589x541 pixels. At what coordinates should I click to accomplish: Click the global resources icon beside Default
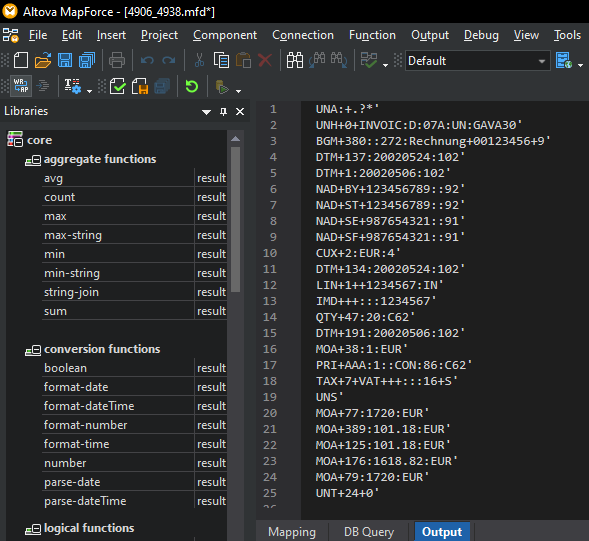click(x=564, y=60)
